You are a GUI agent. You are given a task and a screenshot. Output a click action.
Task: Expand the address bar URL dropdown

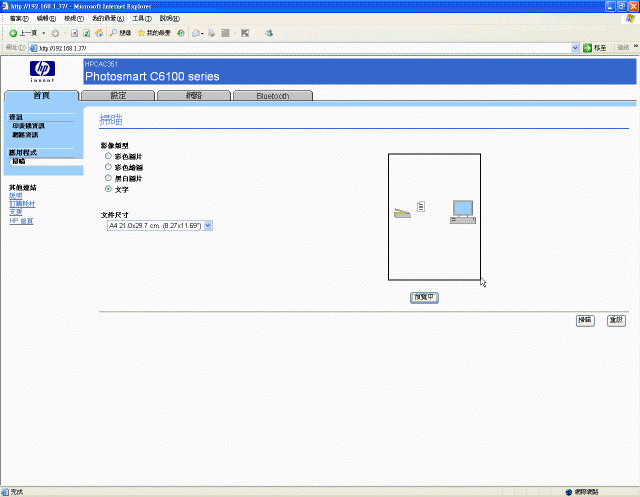(575, 48)
